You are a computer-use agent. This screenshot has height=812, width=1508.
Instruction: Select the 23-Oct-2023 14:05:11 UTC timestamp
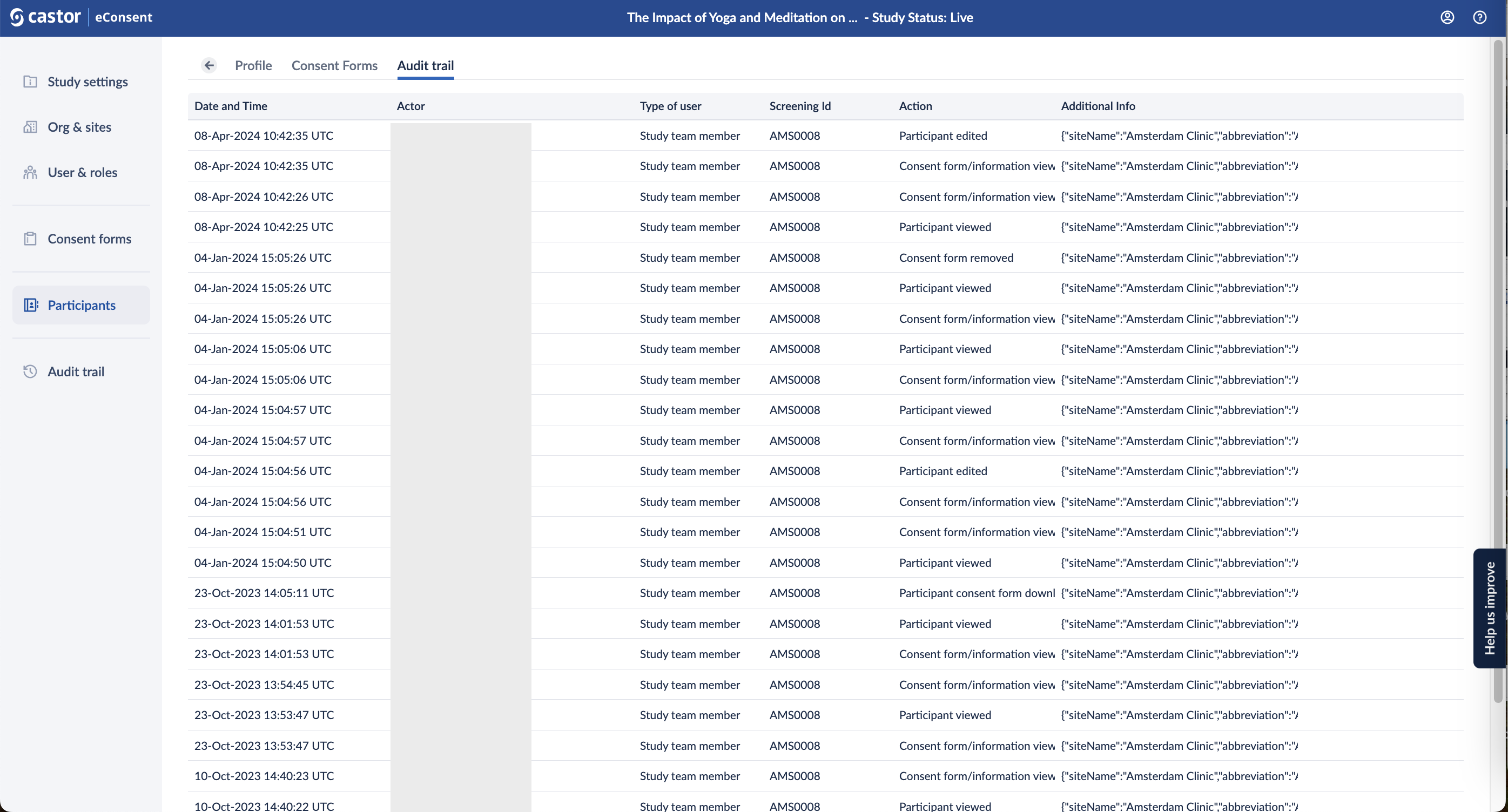pos(264,593)
